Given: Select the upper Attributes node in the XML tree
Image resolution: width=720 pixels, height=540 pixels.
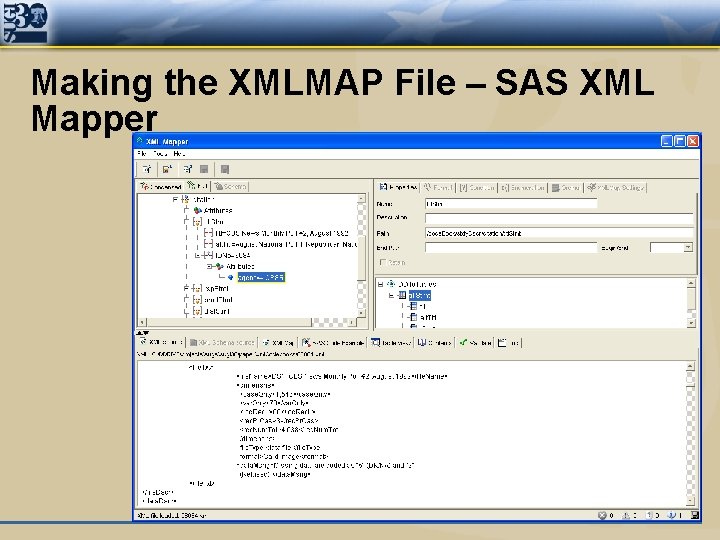Looking at the screenshot, I should pyautogui.click(x=218, y=210).
